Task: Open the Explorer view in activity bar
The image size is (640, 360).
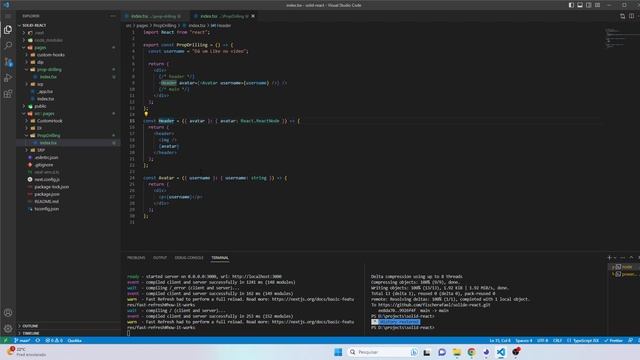Action: click(x=8, y=29)
